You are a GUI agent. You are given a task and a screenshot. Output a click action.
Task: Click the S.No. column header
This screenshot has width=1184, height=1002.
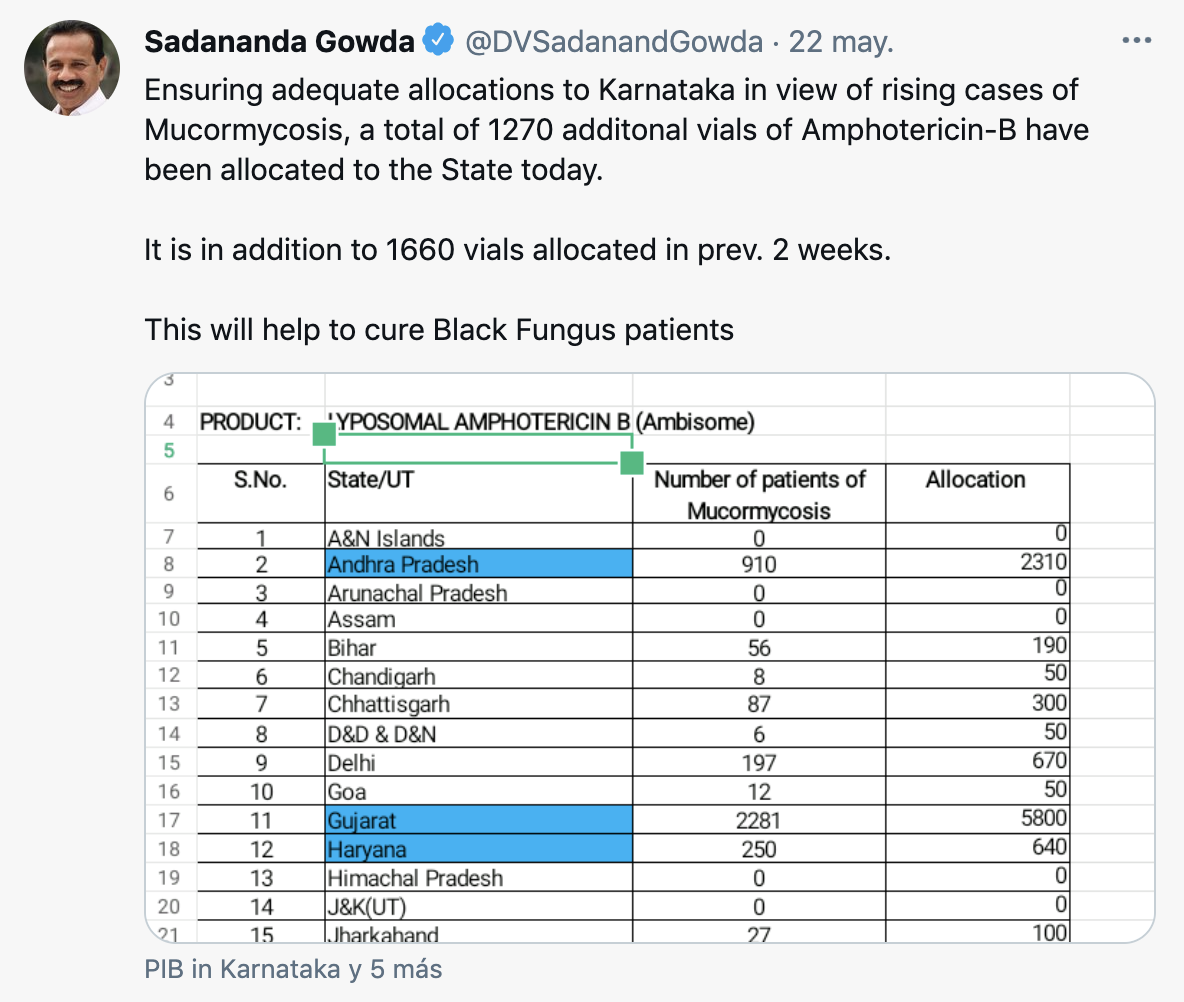tap(260, 480)
